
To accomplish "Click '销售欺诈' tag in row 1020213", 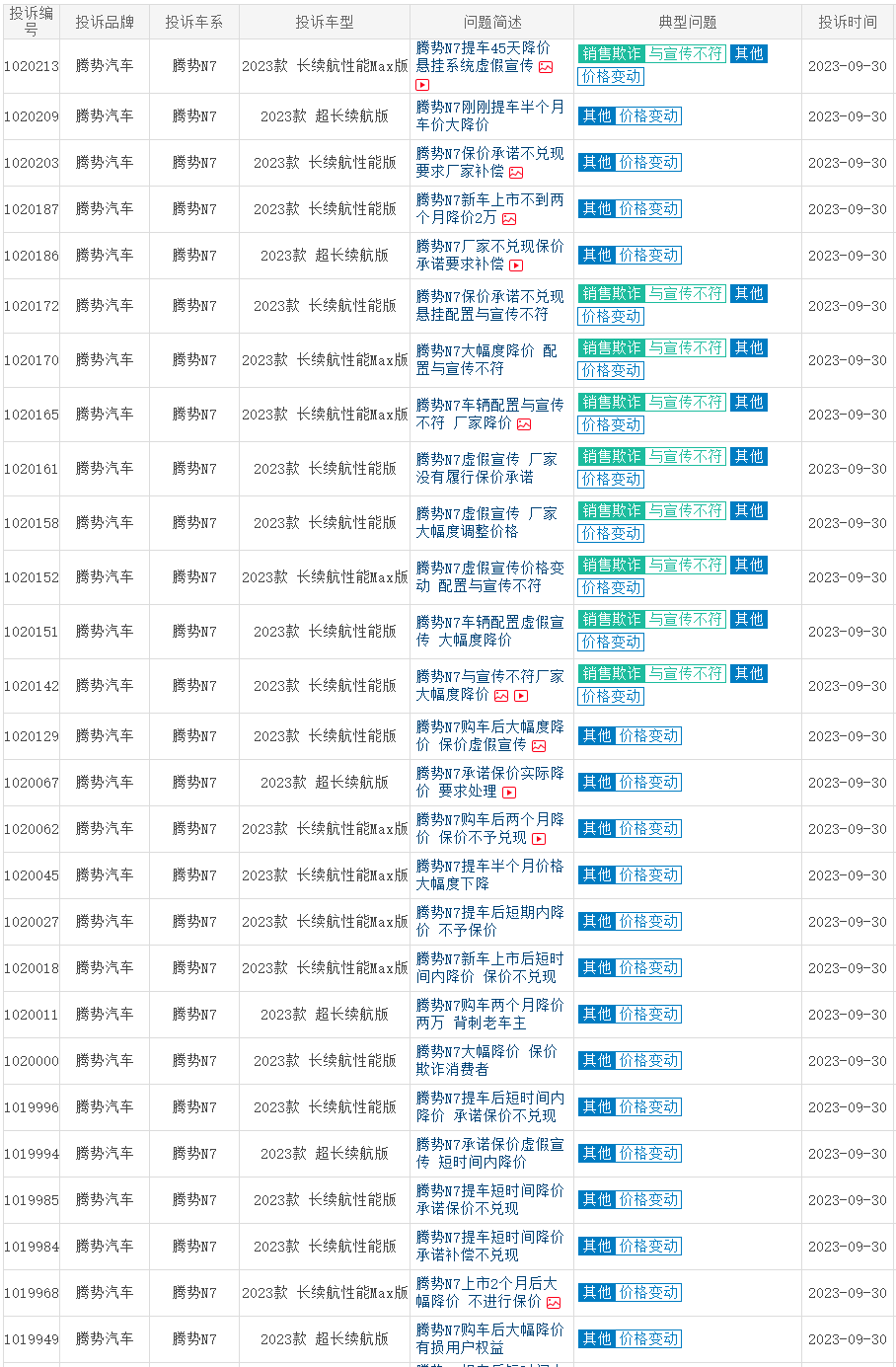I will click(x=612, y=54).
